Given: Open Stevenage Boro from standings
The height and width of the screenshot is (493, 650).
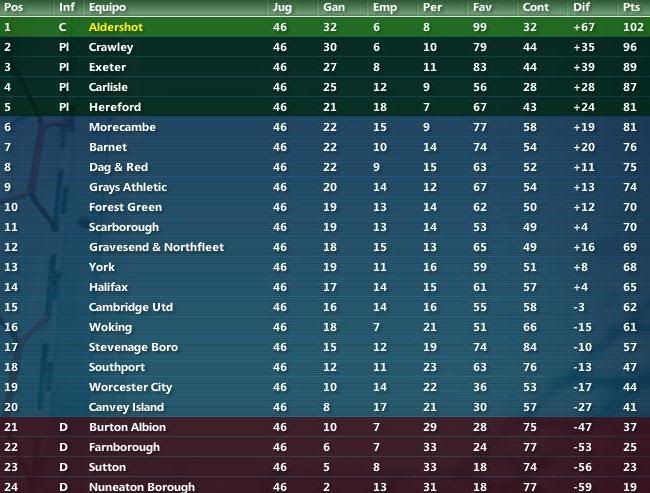Looking at the screenshot, I should click(x=133, y=347).
